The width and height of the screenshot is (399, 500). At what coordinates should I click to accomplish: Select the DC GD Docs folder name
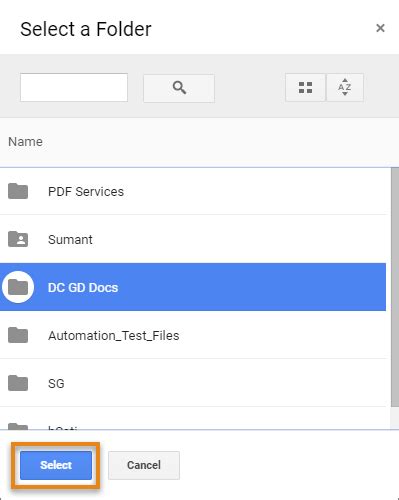coord(83,288)
